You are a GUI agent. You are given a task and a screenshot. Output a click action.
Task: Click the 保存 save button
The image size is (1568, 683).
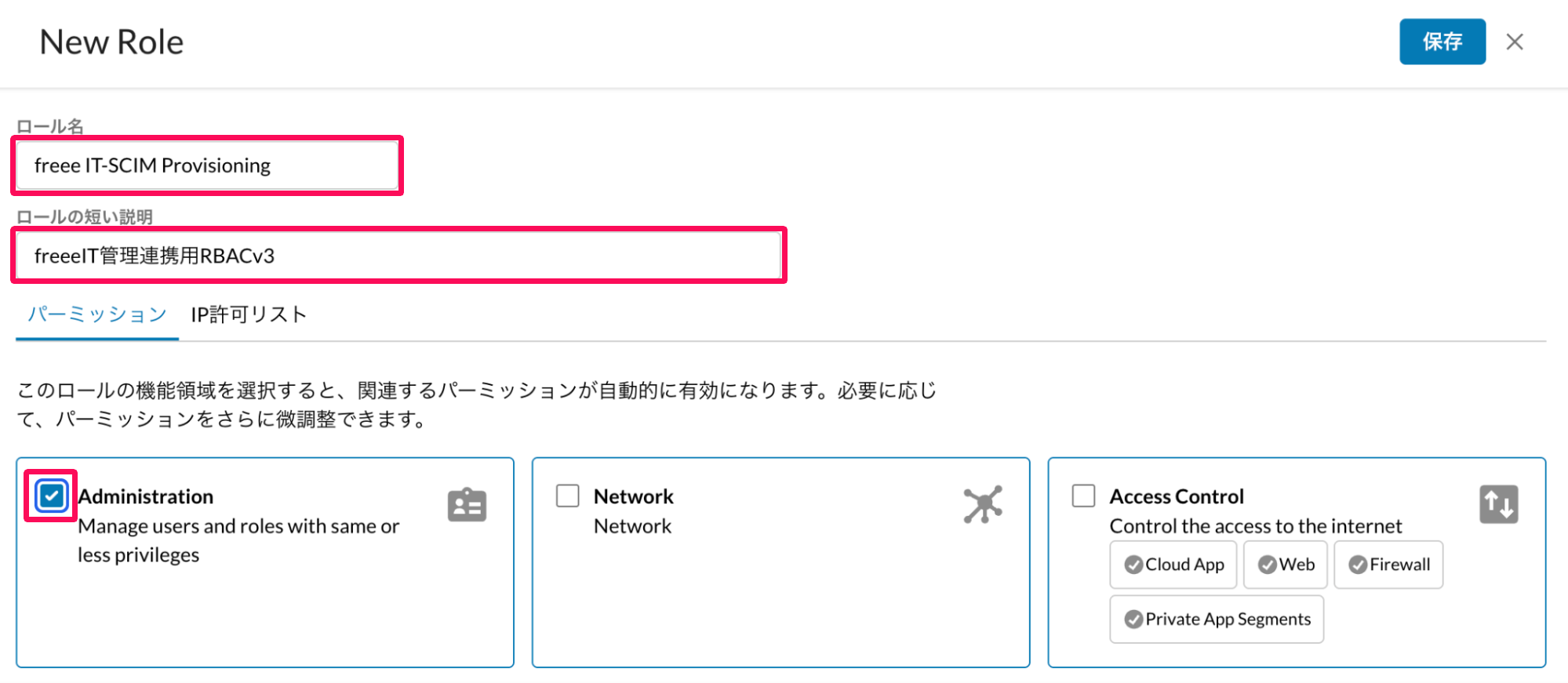[1442, 42]
